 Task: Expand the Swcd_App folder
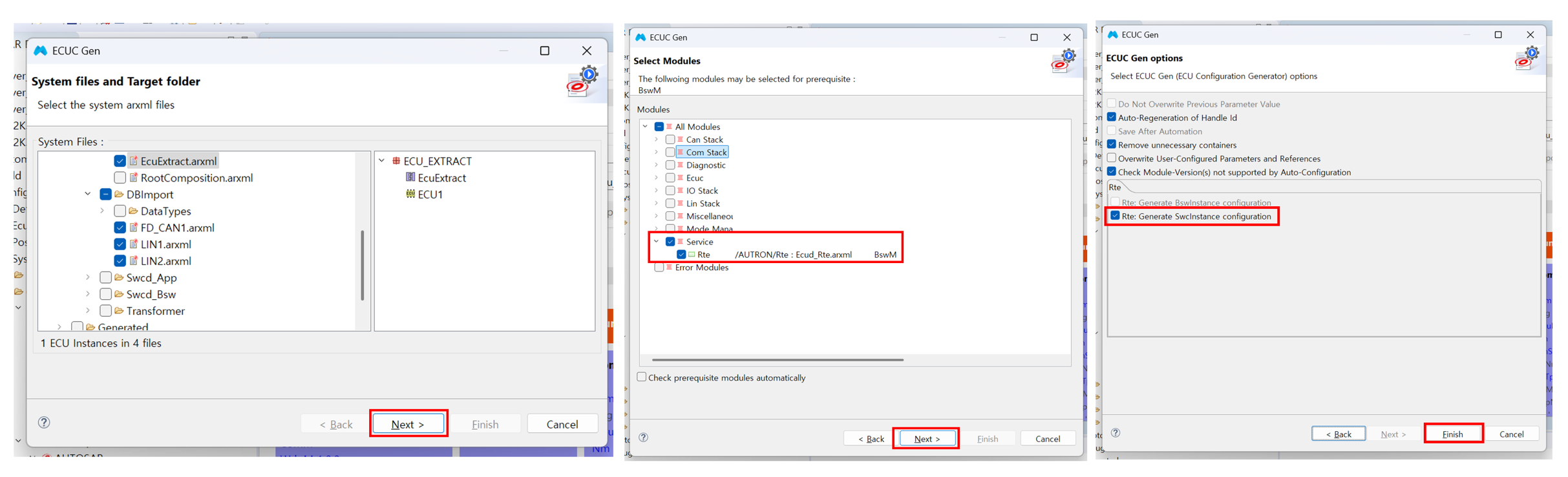[x=88, y=277]
